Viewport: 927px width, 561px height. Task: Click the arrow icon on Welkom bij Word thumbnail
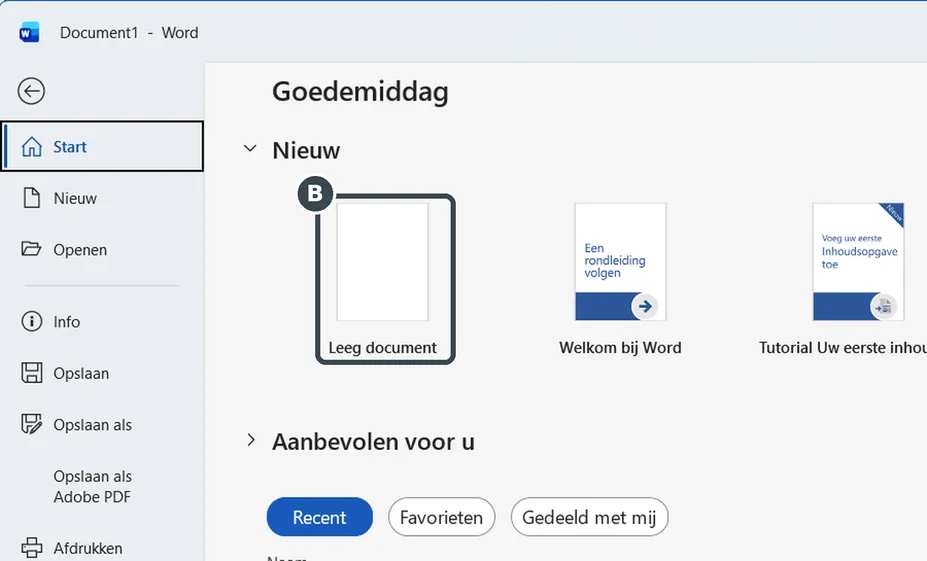pyautogui.click(x=645, y=306)
